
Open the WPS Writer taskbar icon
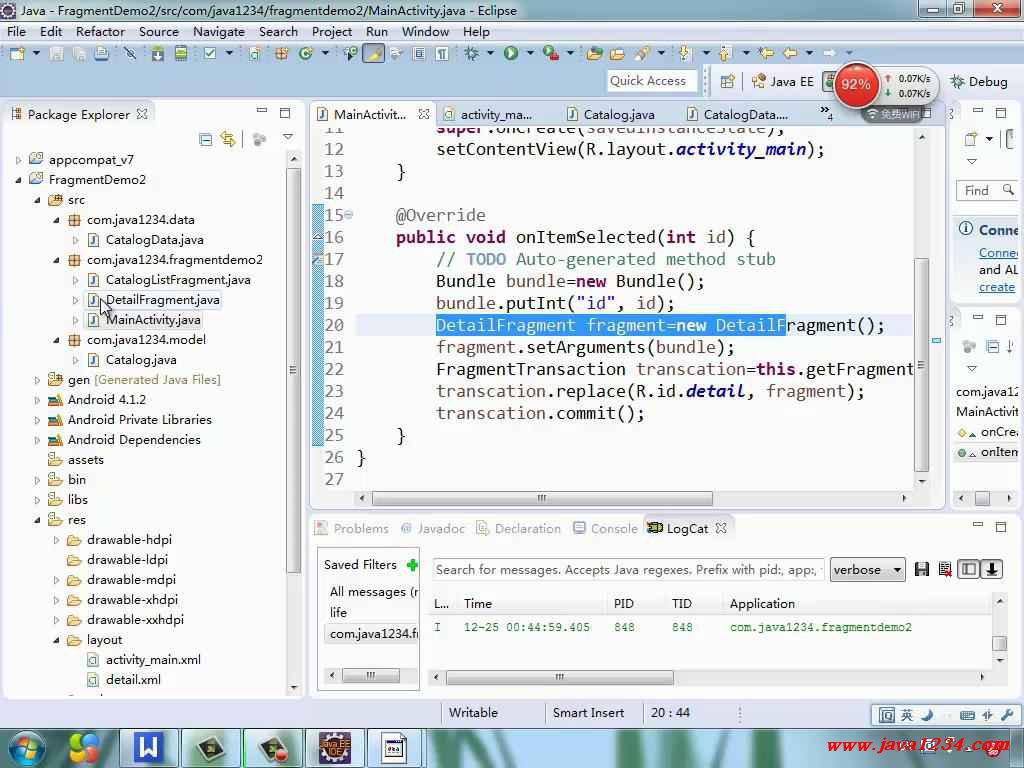click(x=148, y=748)
